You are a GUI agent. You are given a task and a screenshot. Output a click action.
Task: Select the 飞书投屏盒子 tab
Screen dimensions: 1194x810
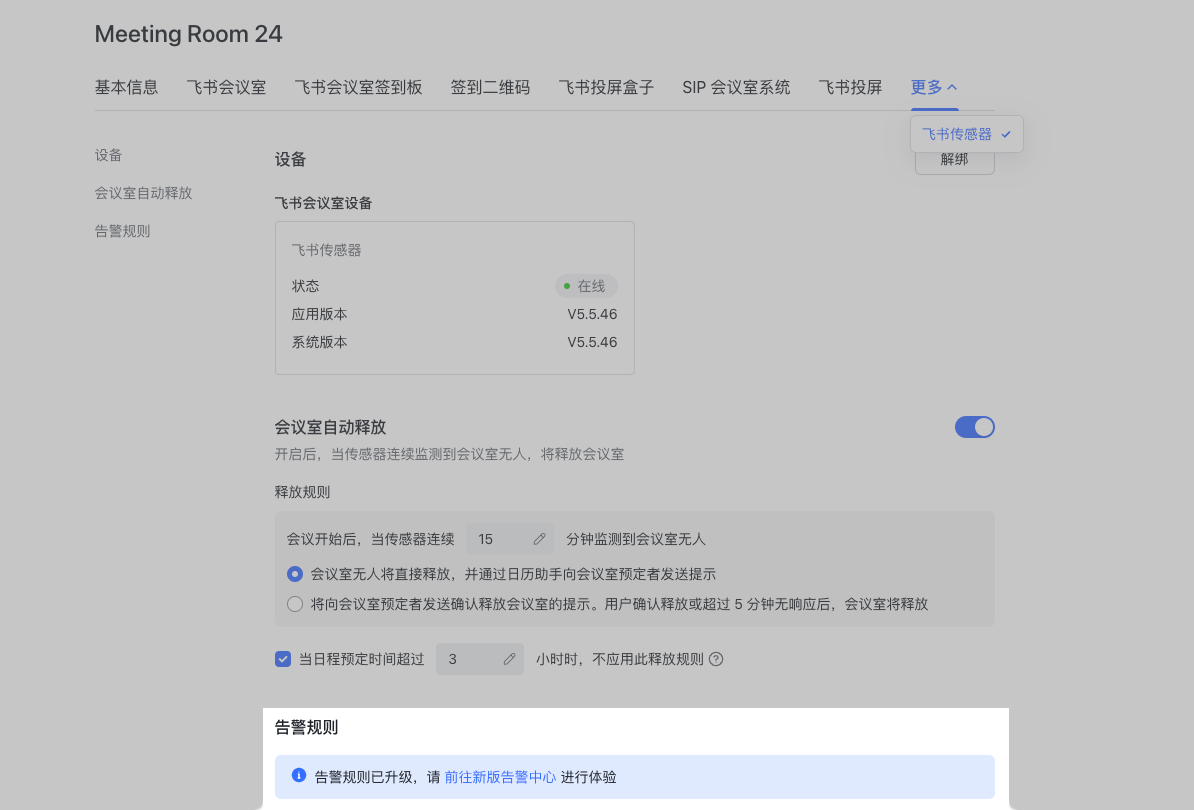pos(606,88)
